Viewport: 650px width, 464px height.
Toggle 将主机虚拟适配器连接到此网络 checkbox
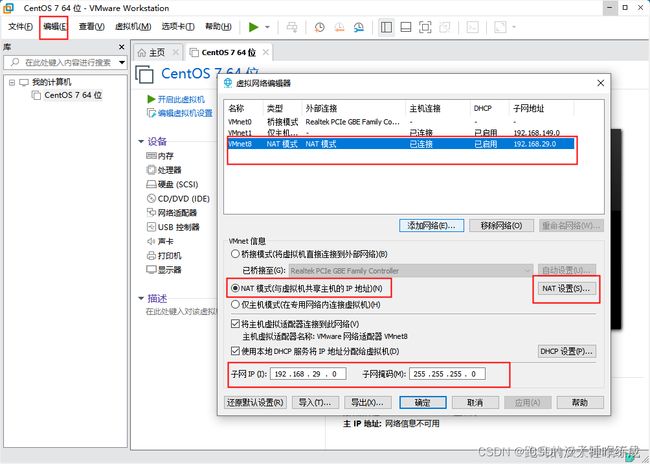pos(235,324)
